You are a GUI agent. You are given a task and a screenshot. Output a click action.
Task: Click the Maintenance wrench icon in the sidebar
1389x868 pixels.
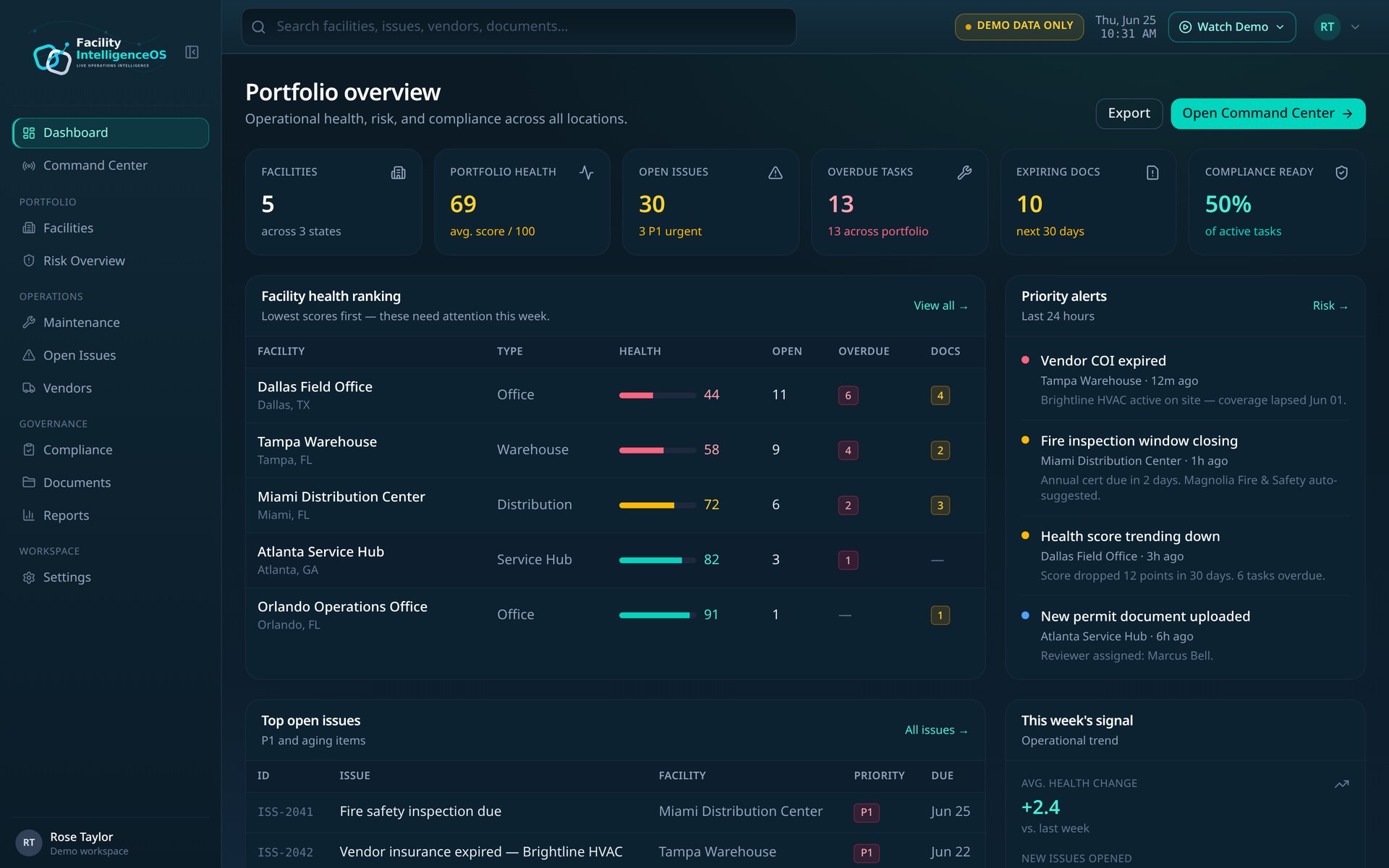(x=29, y=322)
